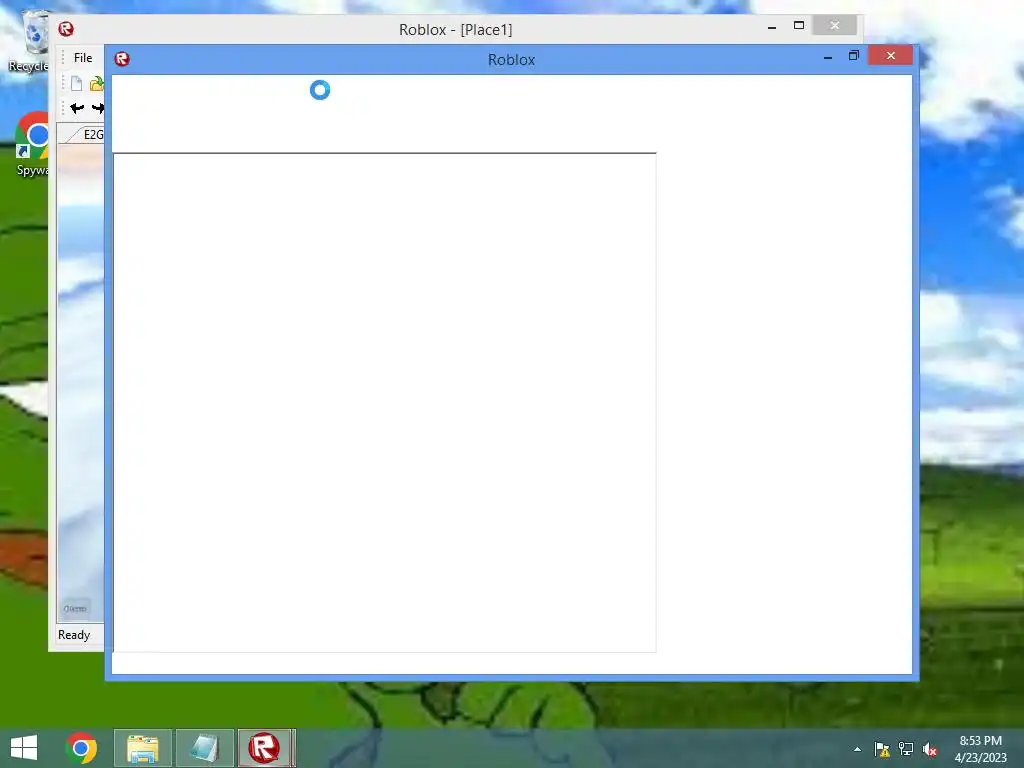This screenshot has height=768, width=1024.
Task: Click the muted volume icon in tray
Action: coord(930,749)
